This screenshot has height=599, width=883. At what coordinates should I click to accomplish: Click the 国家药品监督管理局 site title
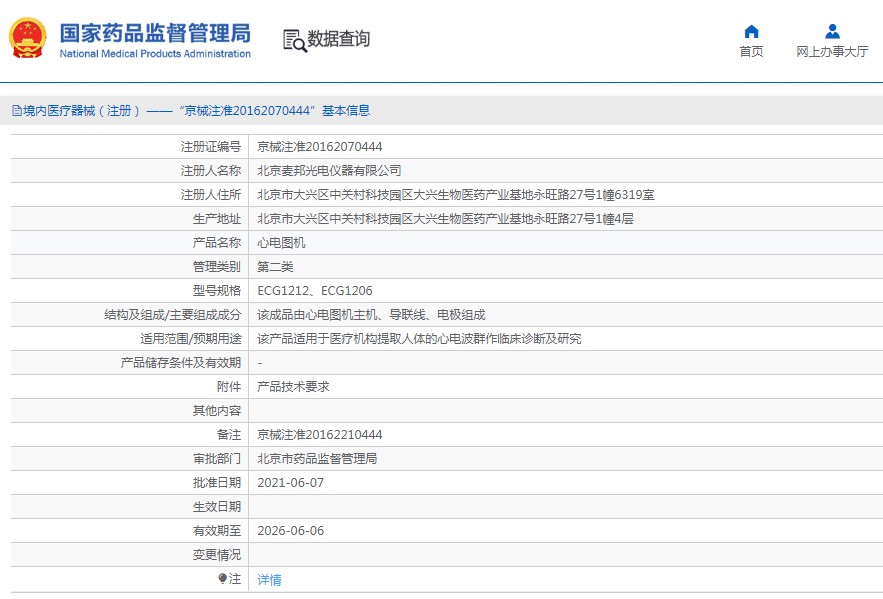click(x=155, y=32)
